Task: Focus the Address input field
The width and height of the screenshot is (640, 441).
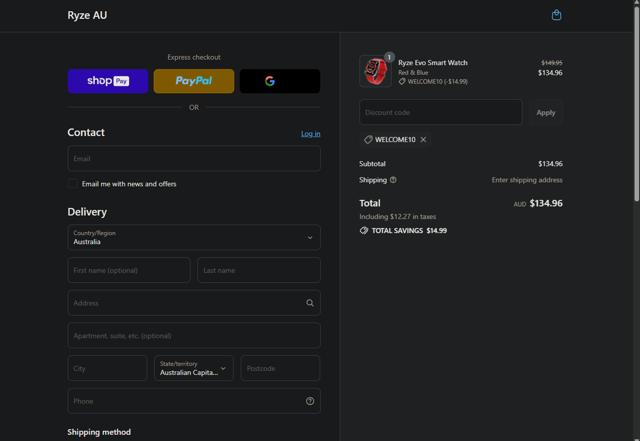Action: [194, 303]
